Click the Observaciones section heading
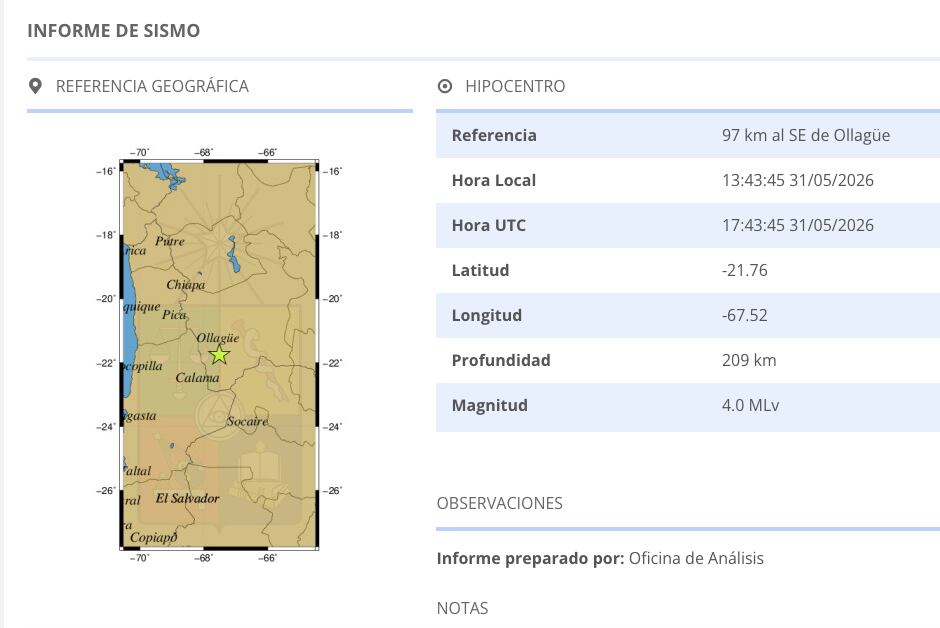 499,503
